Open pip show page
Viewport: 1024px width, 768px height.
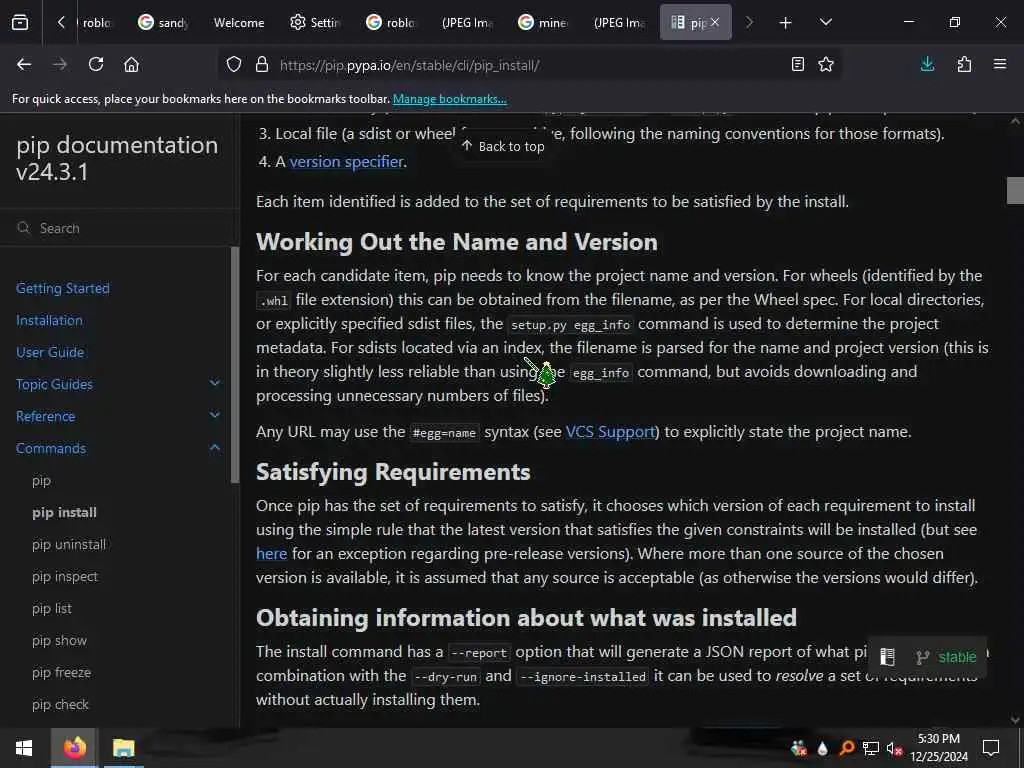point(59,640)
